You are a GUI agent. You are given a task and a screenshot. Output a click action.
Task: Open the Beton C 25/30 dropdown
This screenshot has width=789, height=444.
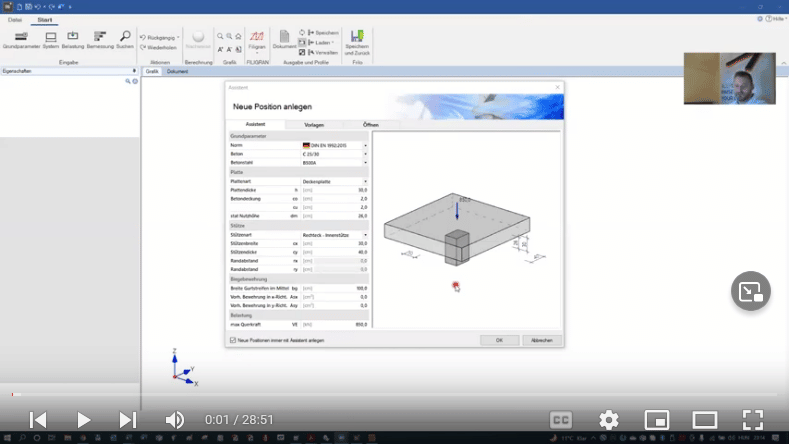(x=365, y=154)
